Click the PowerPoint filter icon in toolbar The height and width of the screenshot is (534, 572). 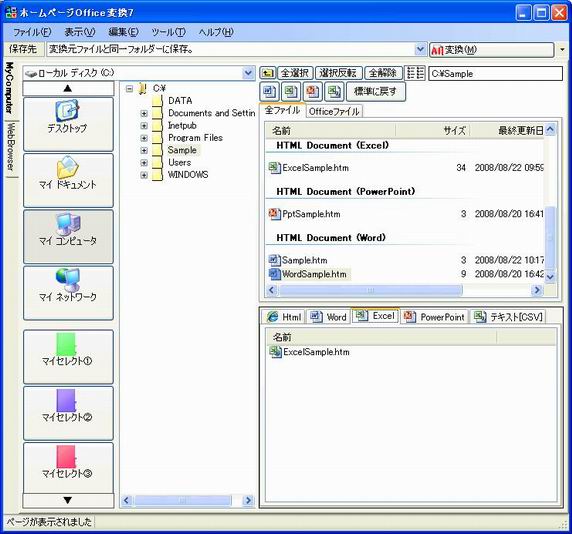[x=312, y=91]
